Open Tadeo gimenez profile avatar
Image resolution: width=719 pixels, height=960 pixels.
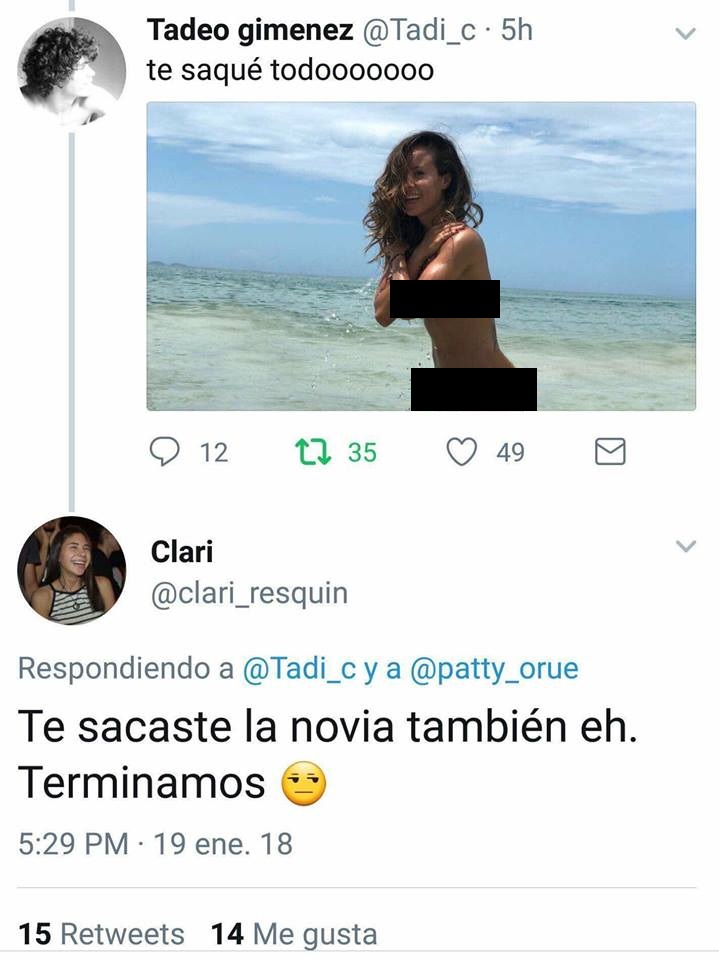click(x=71, y=71)
